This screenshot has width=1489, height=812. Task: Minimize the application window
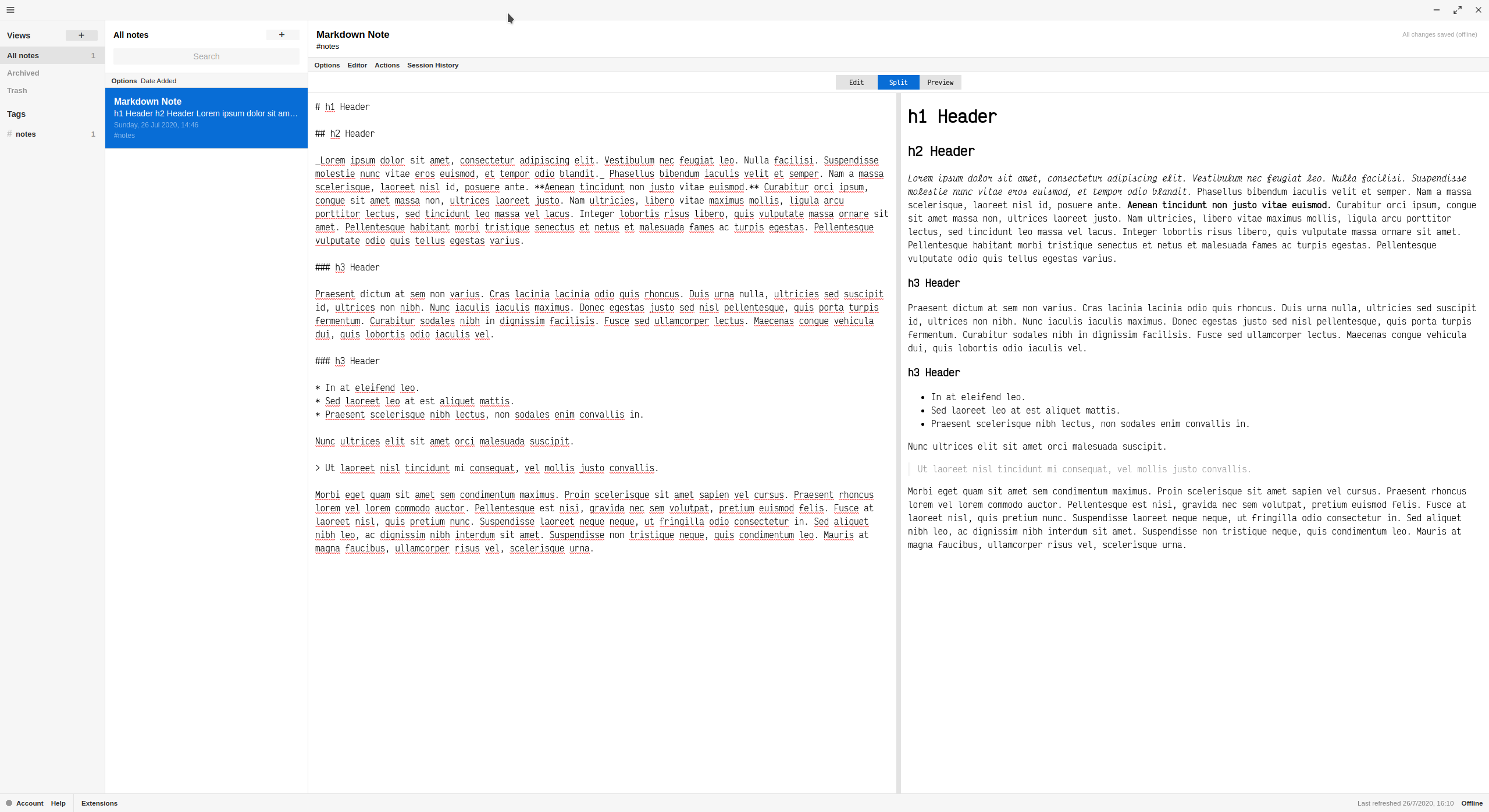(x=1437, y=10)
